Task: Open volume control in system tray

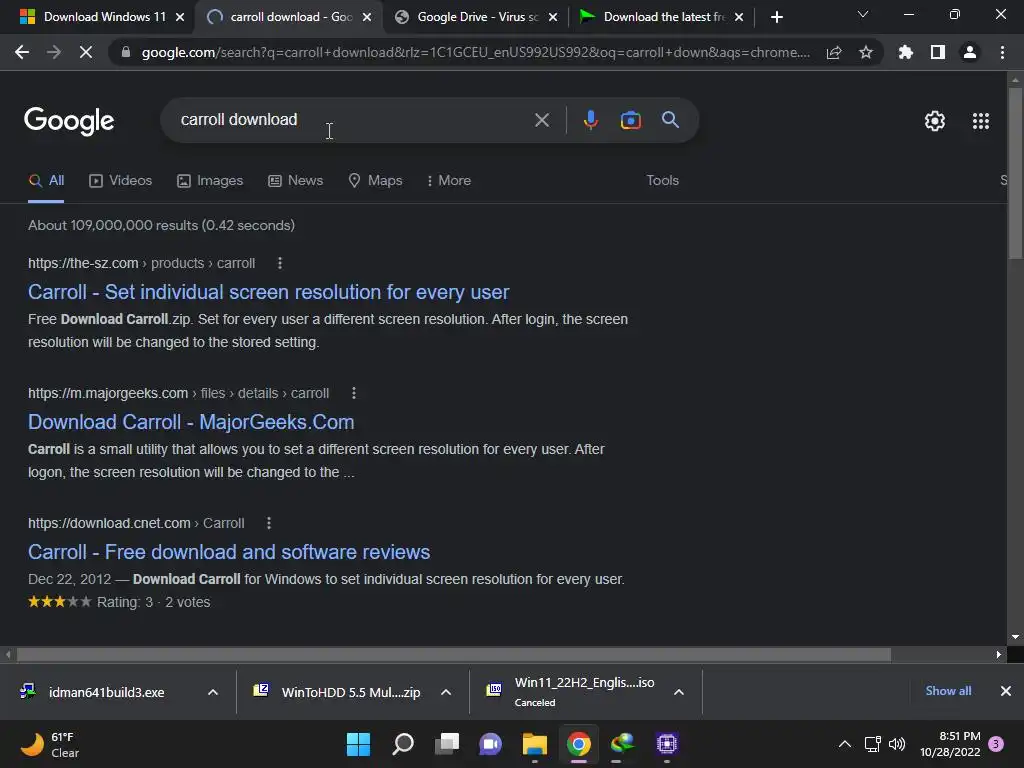Action: point(897,744)
